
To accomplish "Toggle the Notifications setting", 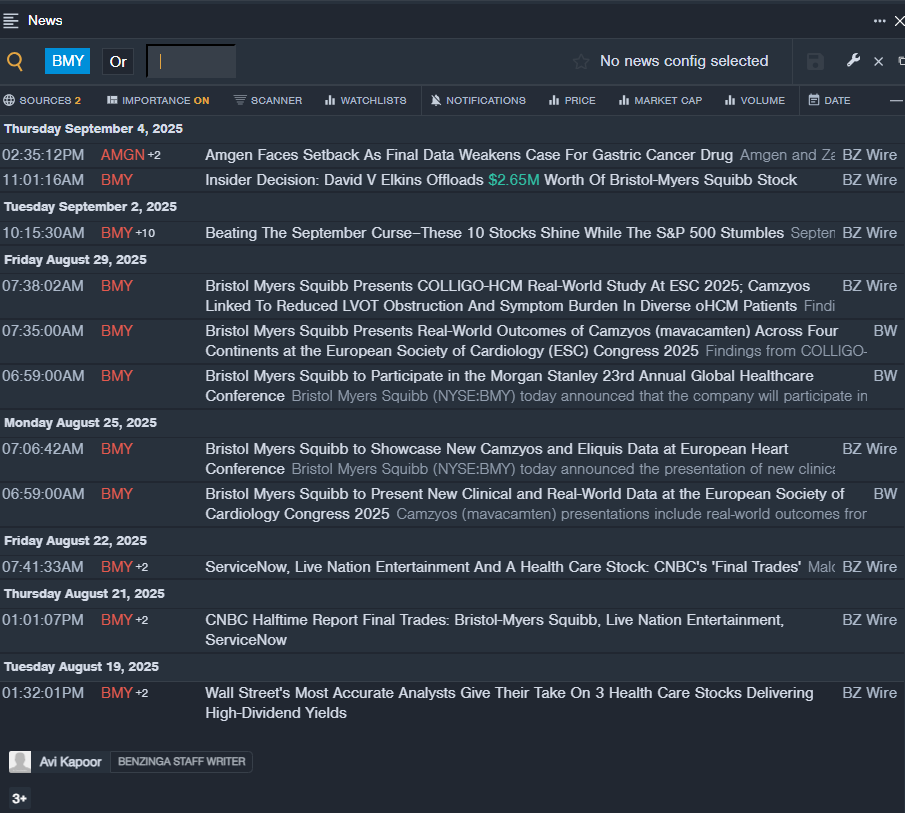I will [478, 100].
